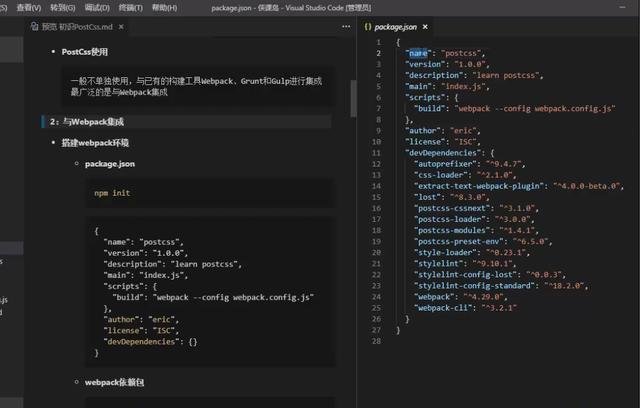Viewport: 640px width, 408px height.
Task: Click "extract-text-webpack-plugin" entry on editor line 14
Action: [519, 186]
